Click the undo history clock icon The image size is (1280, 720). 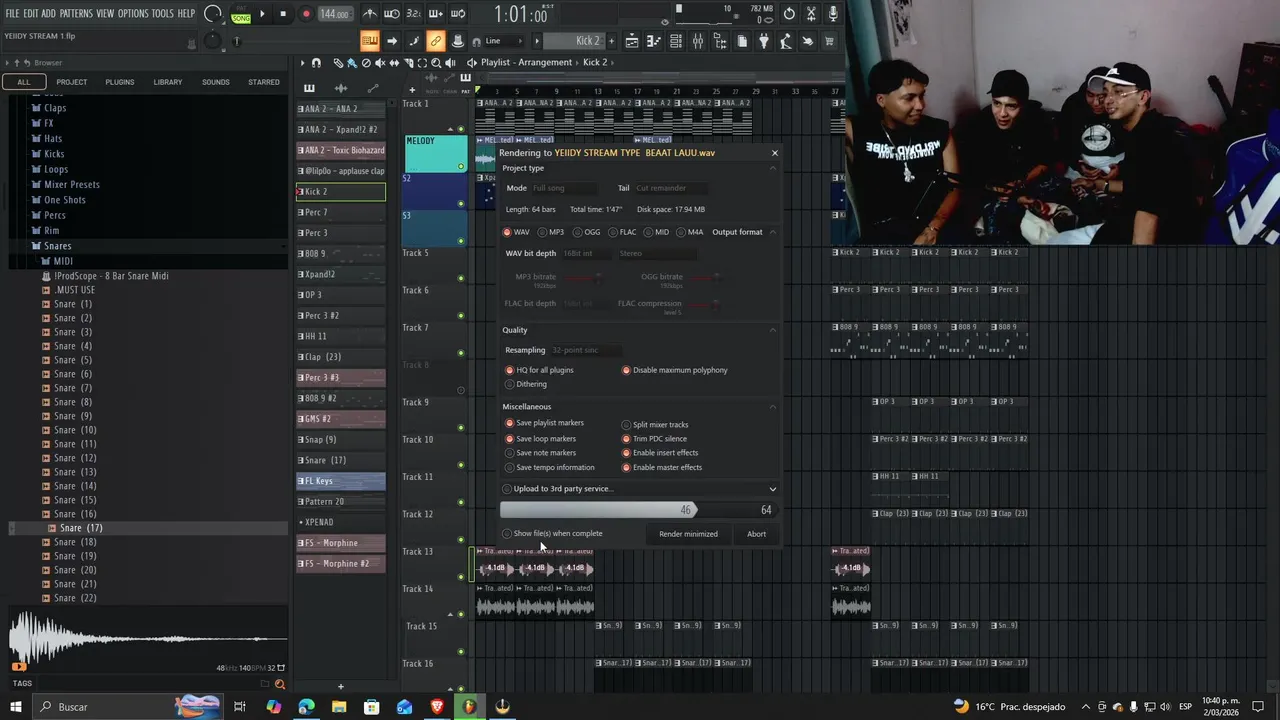789,14
